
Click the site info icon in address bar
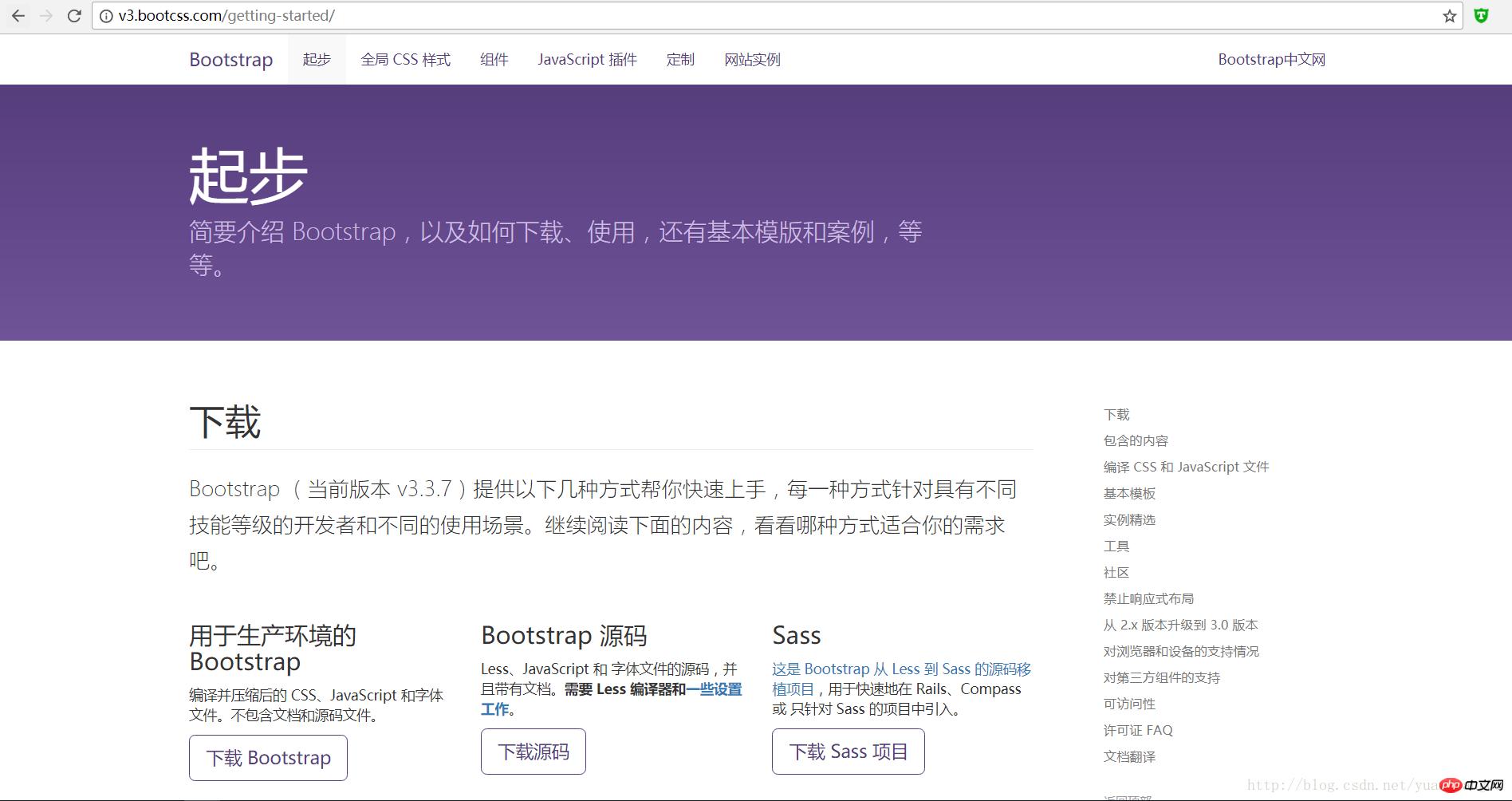[106, 16]
